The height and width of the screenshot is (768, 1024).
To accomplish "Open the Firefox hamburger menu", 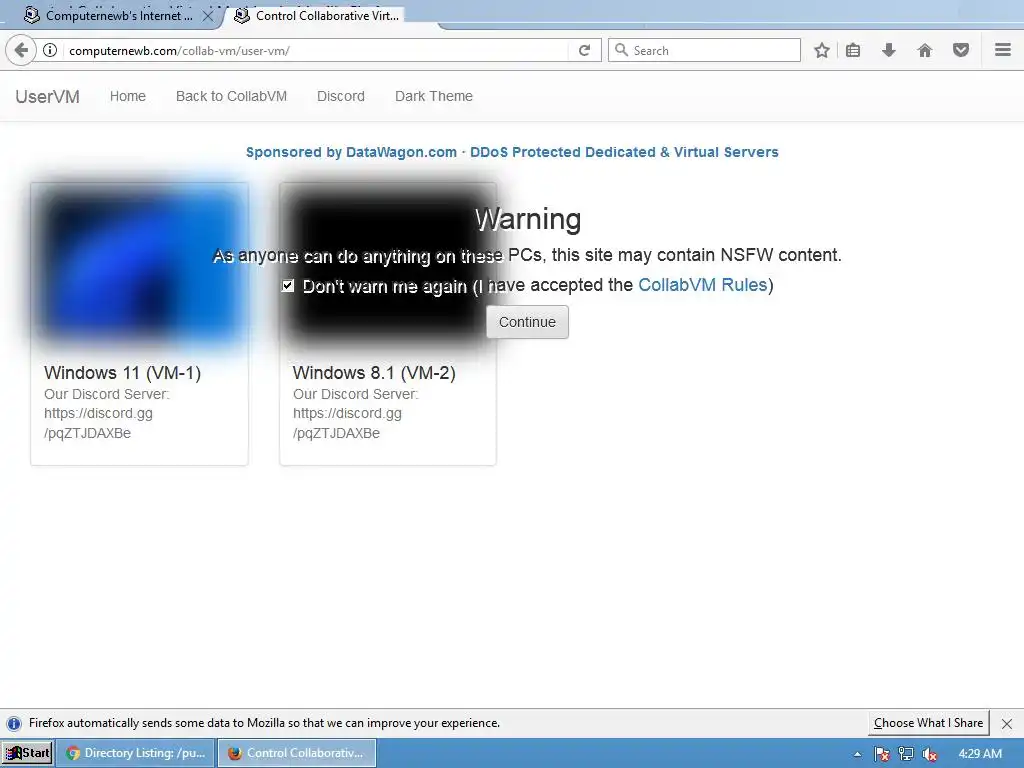I will [1003, 50].
